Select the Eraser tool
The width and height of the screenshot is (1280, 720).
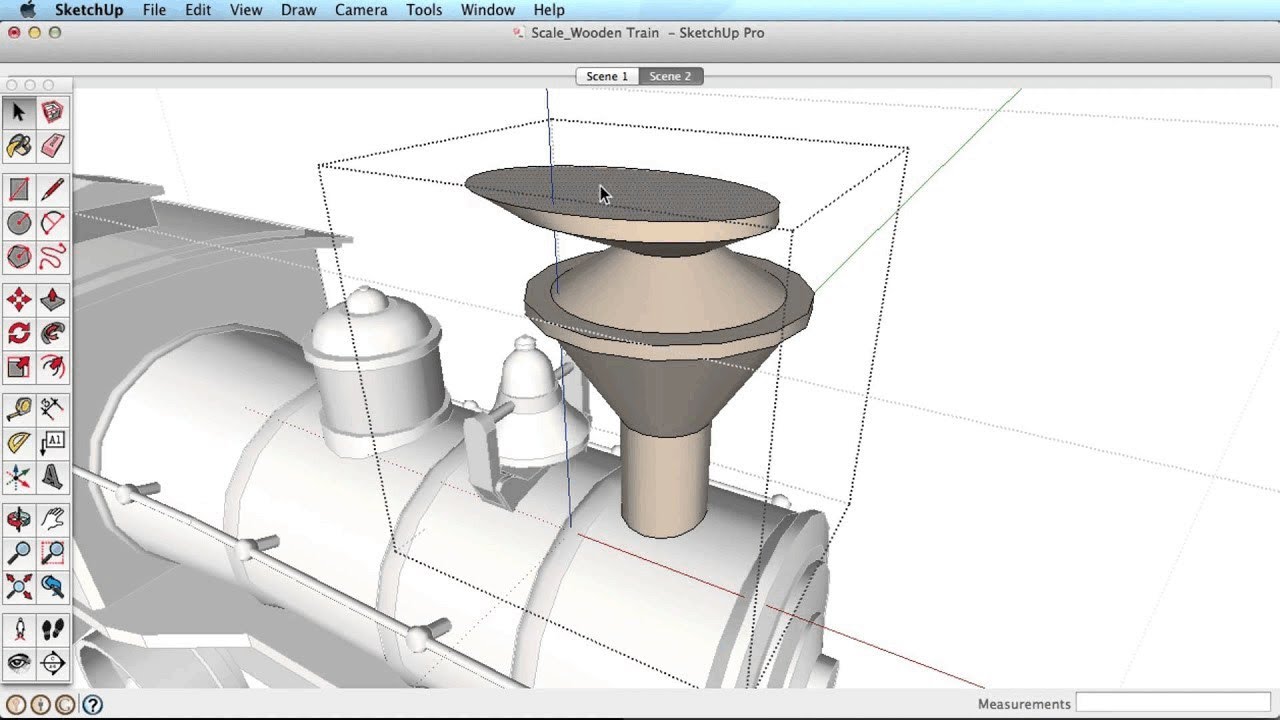pos(53,145)
